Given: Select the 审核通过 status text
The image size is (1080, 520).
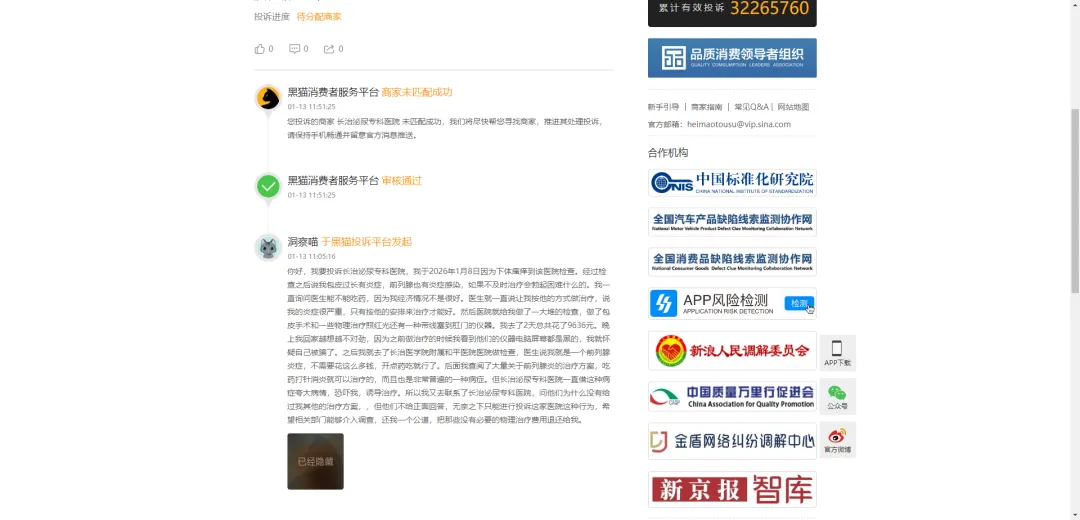Looking at the screenshot, I should pyautogui.click(x=402, y=180).
